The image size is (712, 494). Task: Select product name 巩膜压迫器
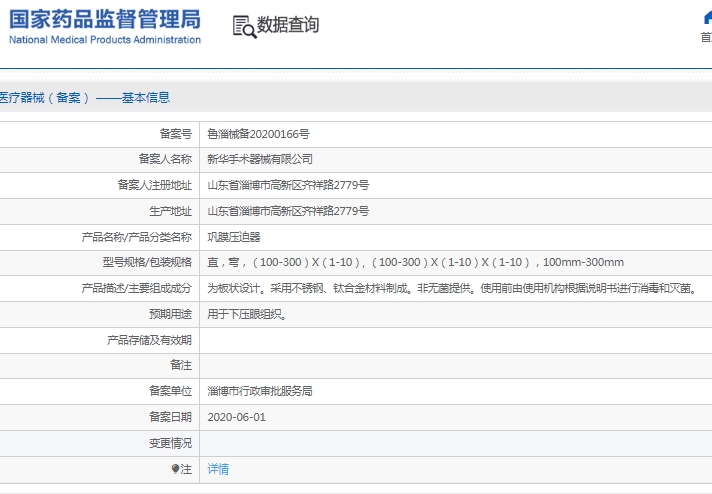tap(234, 237)
